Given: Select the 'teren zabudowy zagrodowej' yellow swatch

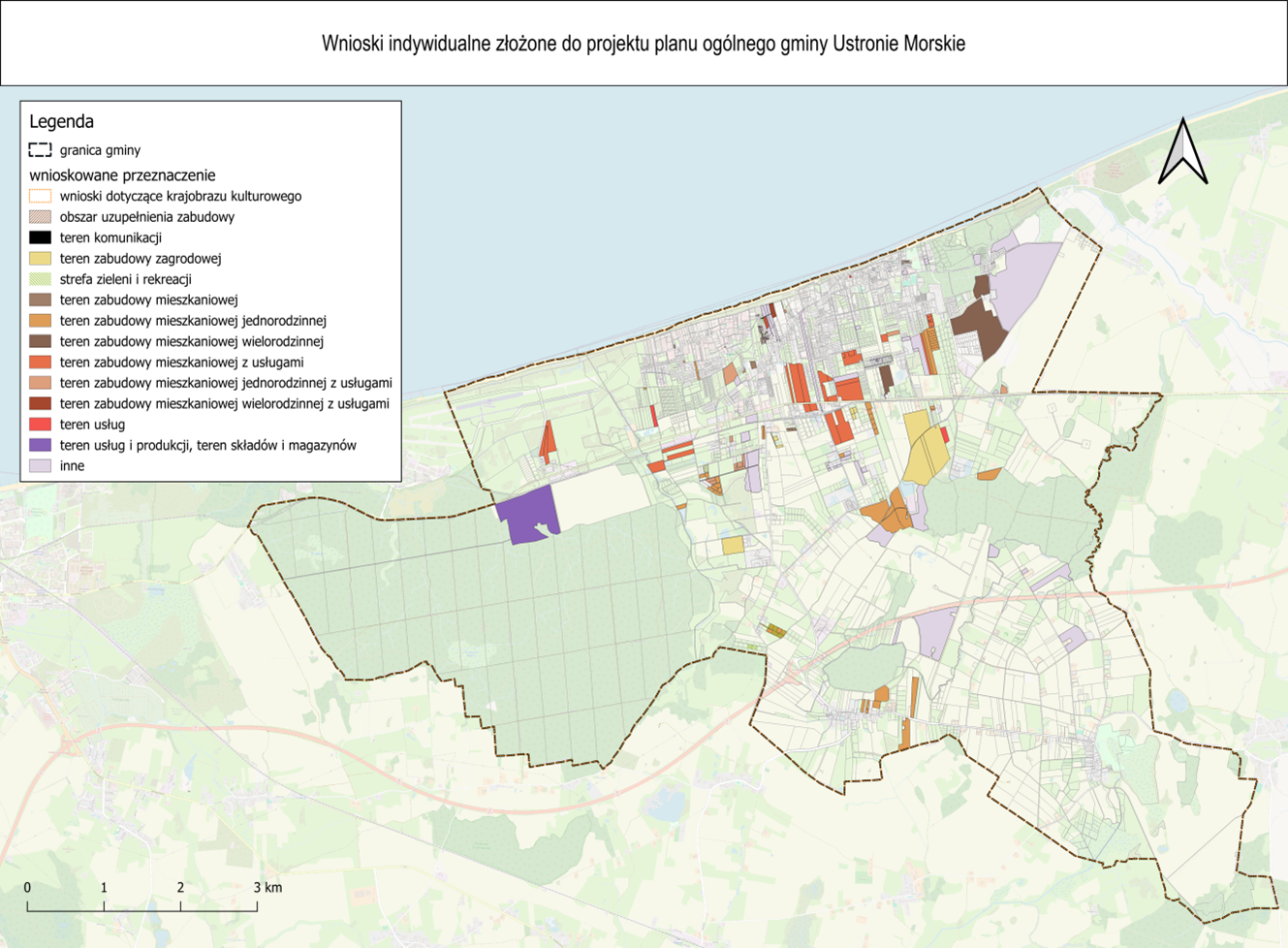Looking at the screenshot, I should click(40, 259).
